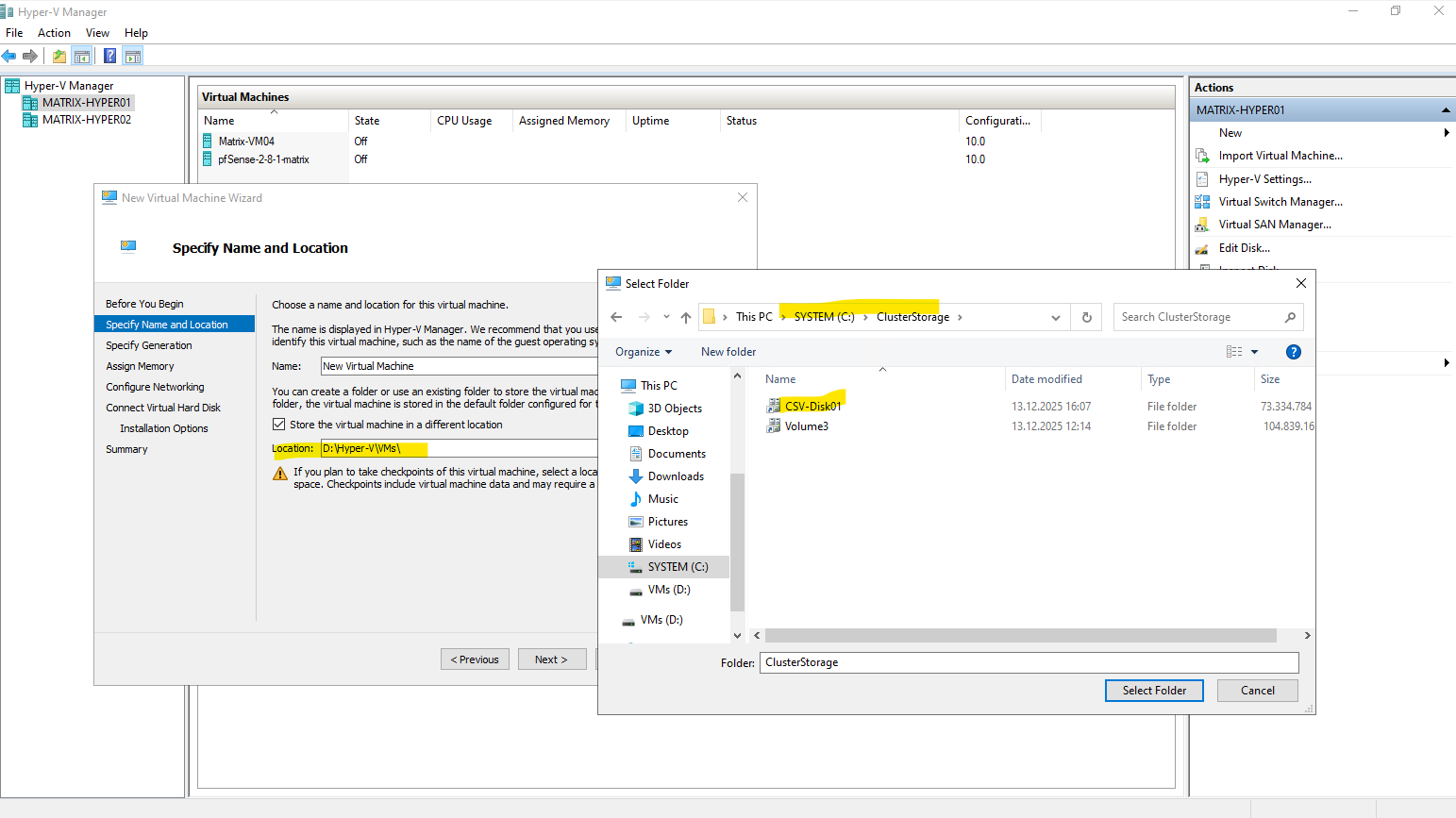The image size is (1456, 818).
Task: Open the Organize dropdown menu
Action: point(644,352)
